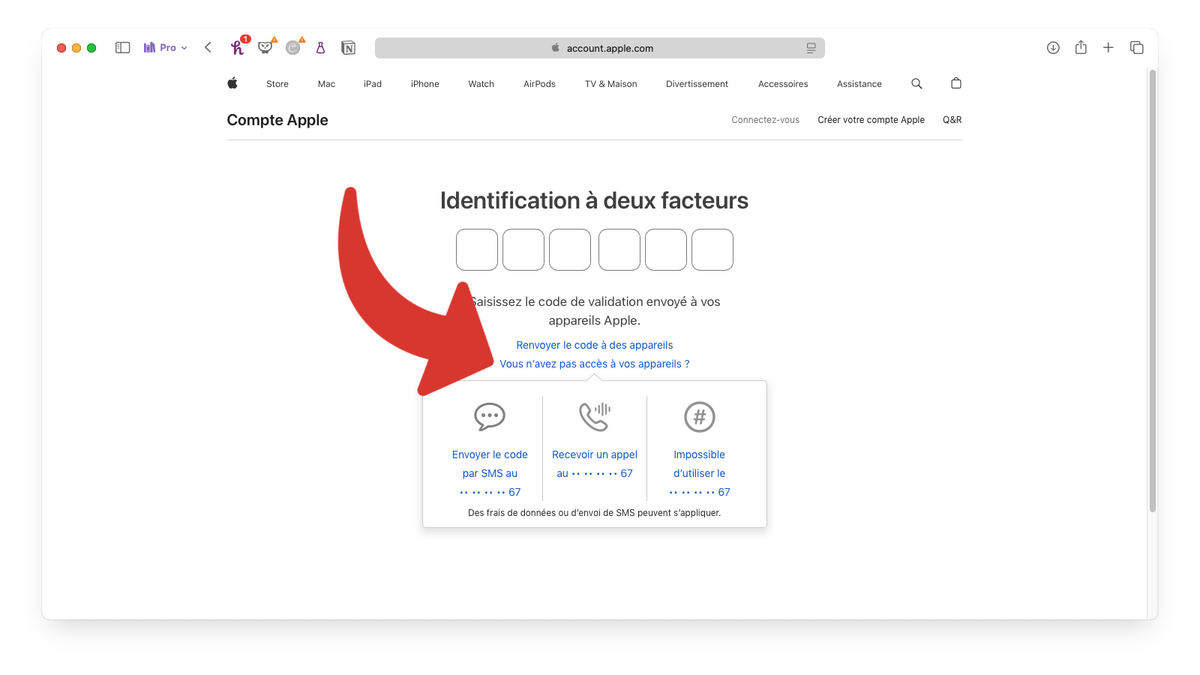
Task: Focus the second verification code box
Action: click(523, 250)
